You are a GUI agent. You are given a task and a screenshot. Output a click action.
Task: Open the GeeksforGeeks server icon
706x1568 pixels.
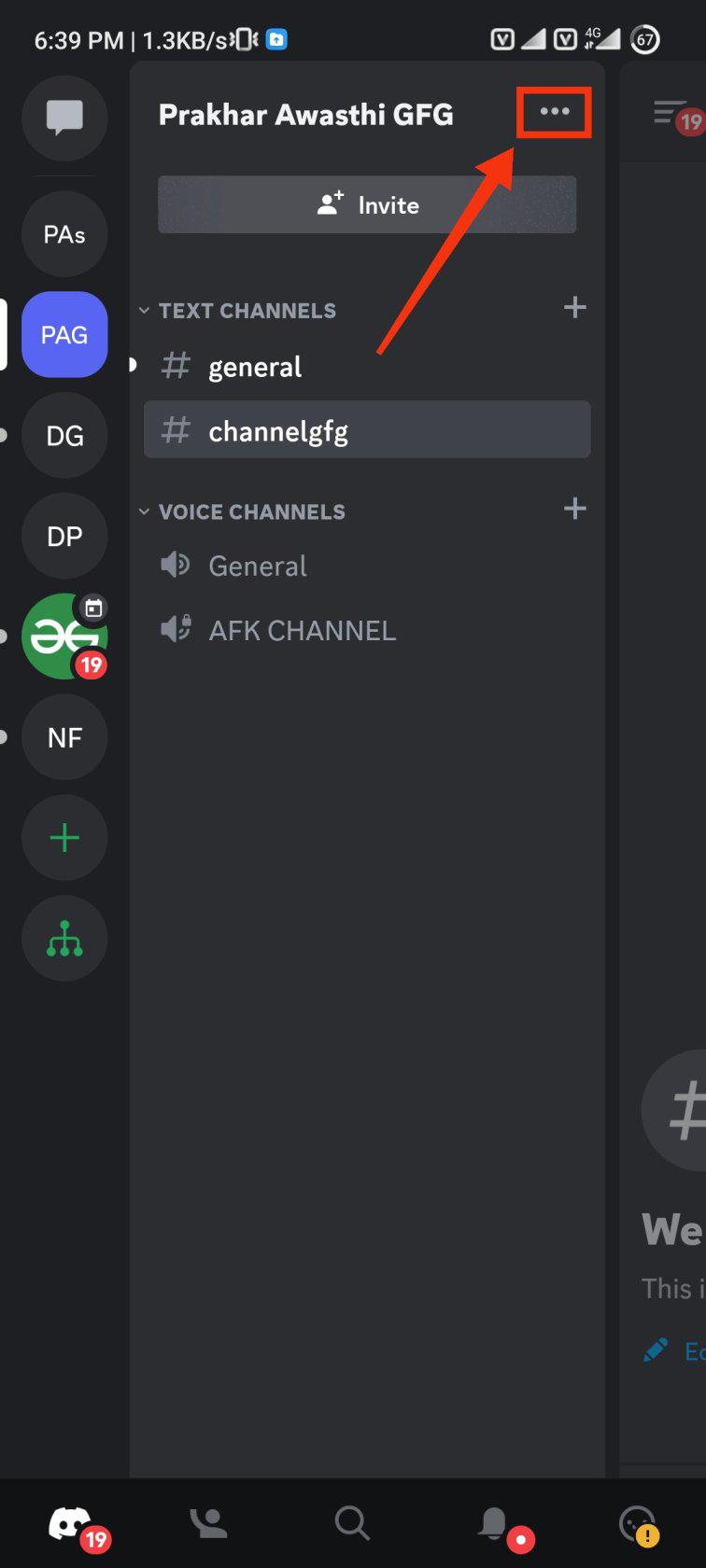(x=64, y=637)
